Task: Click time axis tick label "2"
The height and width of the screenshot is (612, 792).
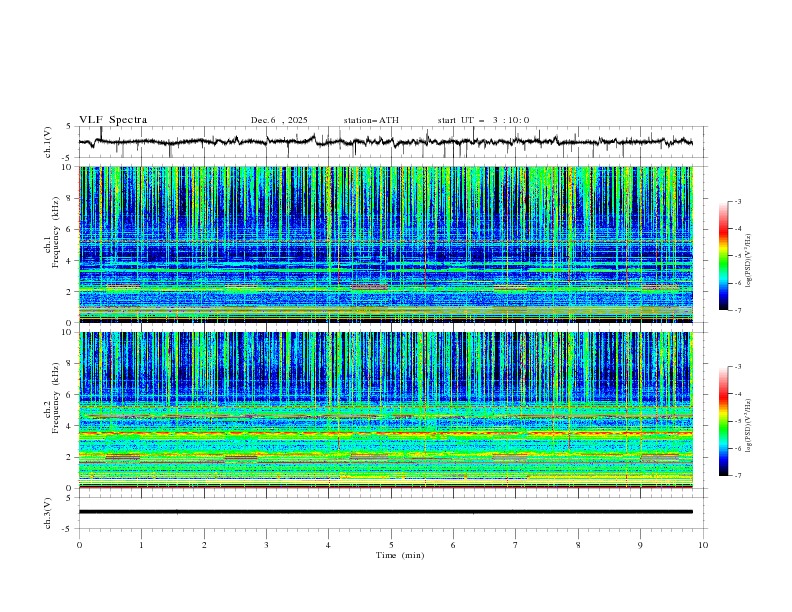Action: pyautogui.click(x=204, y=545)
